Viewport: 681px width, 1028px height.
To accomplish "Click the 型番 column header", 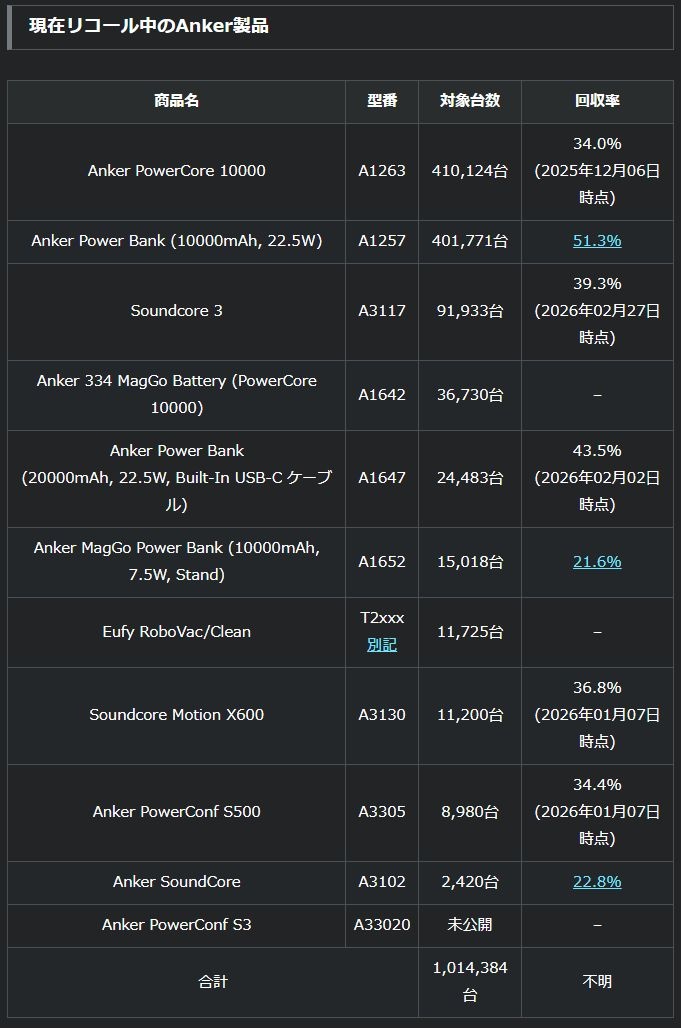I will (x=382, y=101).
